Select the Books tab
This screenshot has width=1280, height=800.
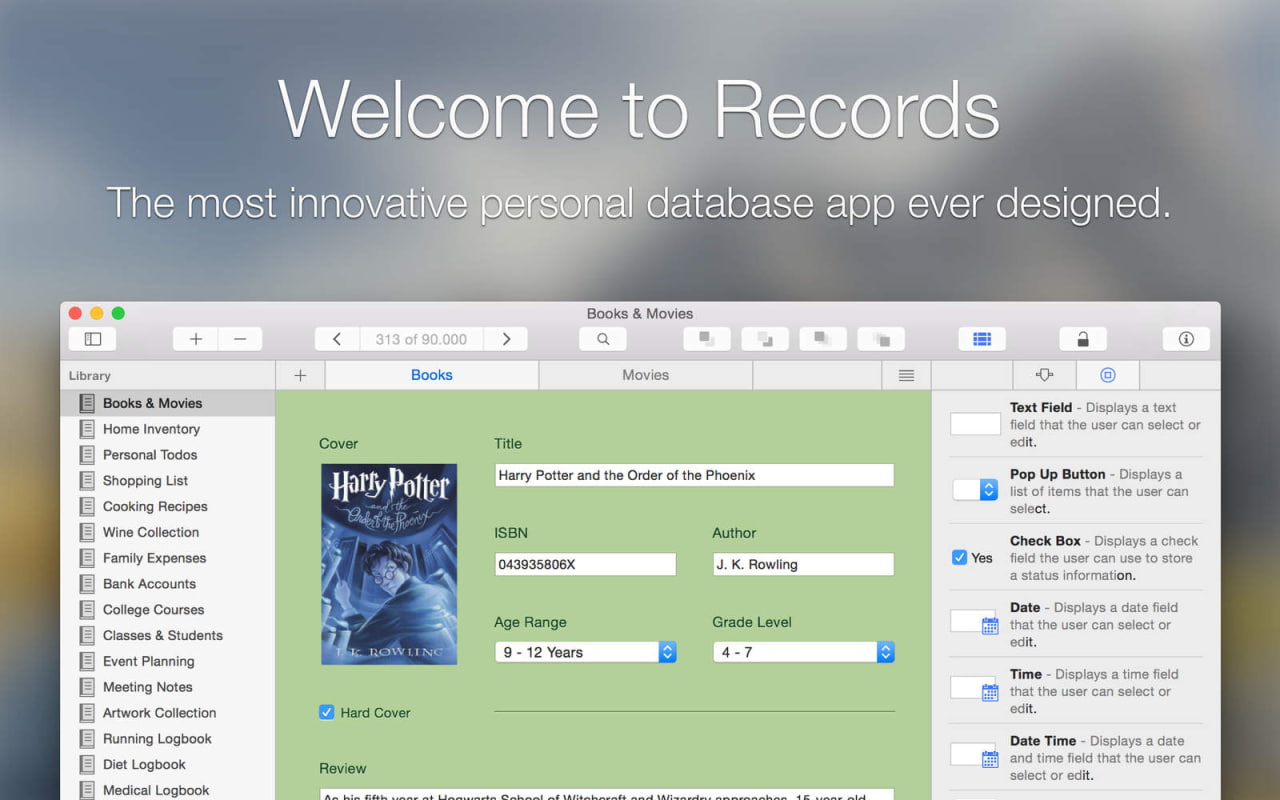click(x=432, y=375)
